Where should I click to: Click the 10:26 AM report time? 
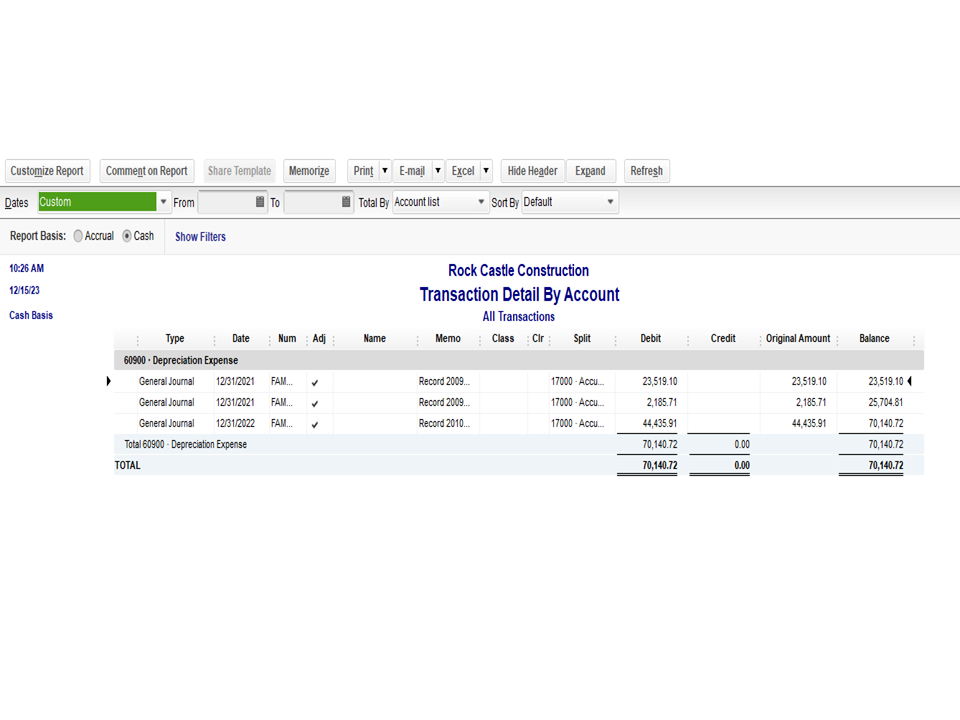coord(26,268)
